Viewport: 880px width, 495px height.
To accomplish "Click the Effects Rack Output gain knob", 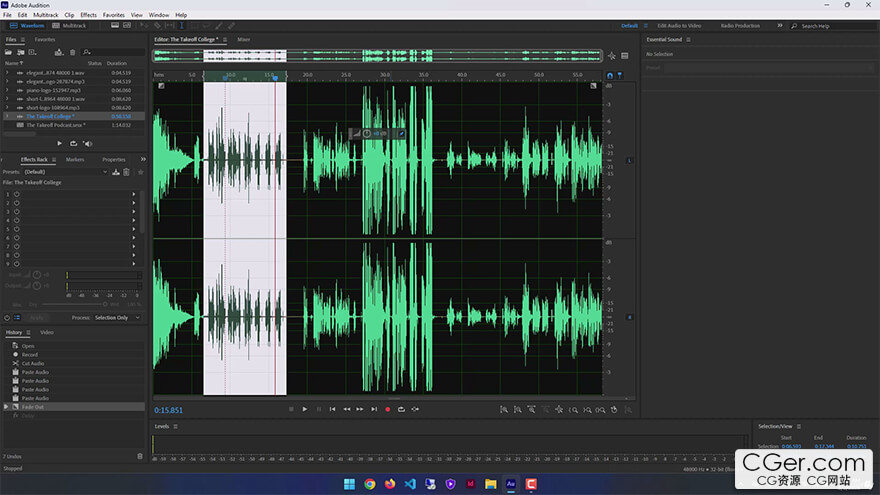I will (x=37, y=286).
